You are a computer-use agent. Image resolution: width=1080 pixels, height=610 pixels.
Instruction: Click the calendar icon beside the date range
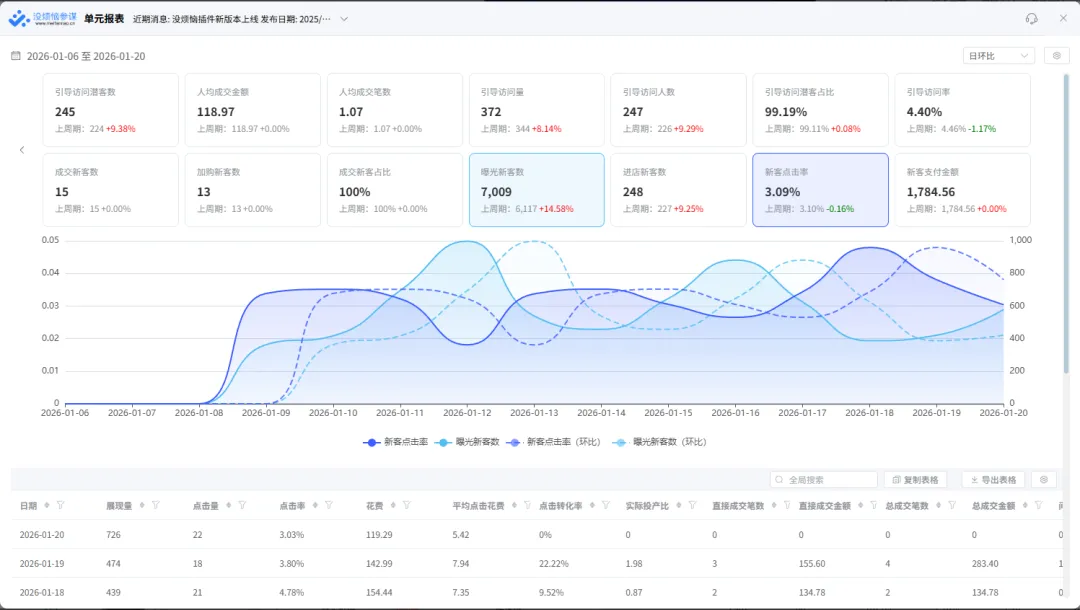16,56
